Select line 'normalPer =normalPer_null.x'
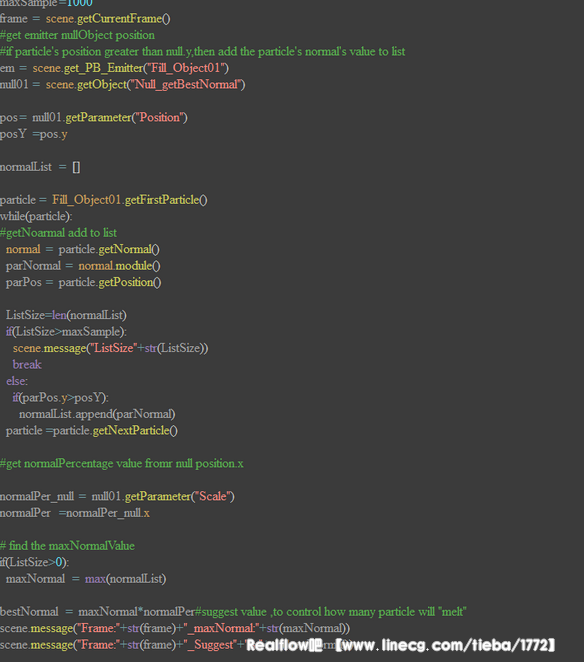 [x=75, y=513]
